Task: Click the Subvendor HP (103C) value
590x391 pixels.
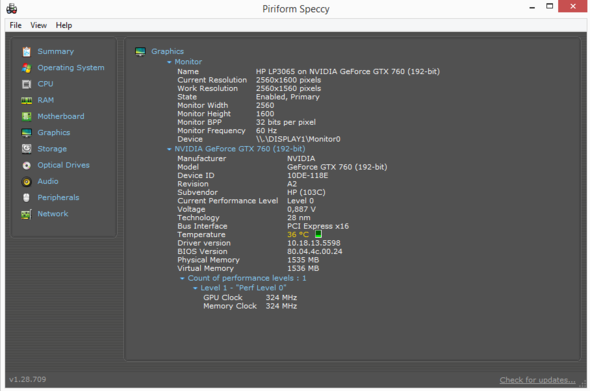Action: pos(306,192)
